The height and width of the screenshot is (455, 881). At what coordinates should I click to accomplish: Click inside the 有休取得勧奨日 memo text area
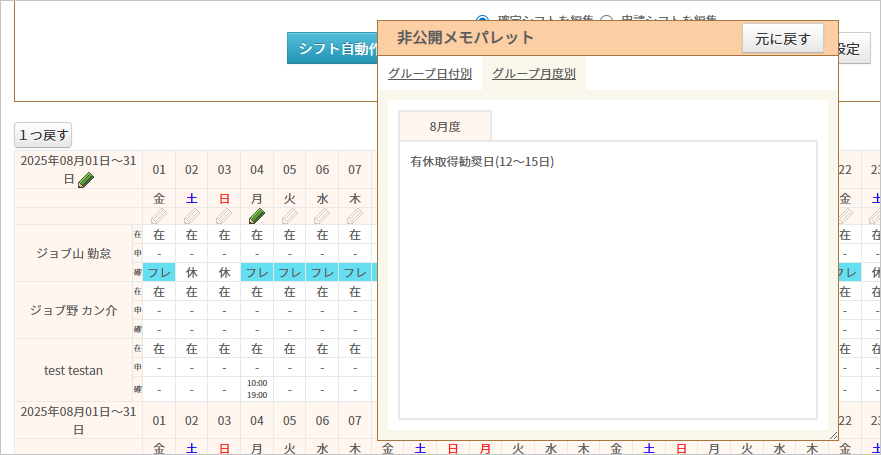(x=607, y=280)
